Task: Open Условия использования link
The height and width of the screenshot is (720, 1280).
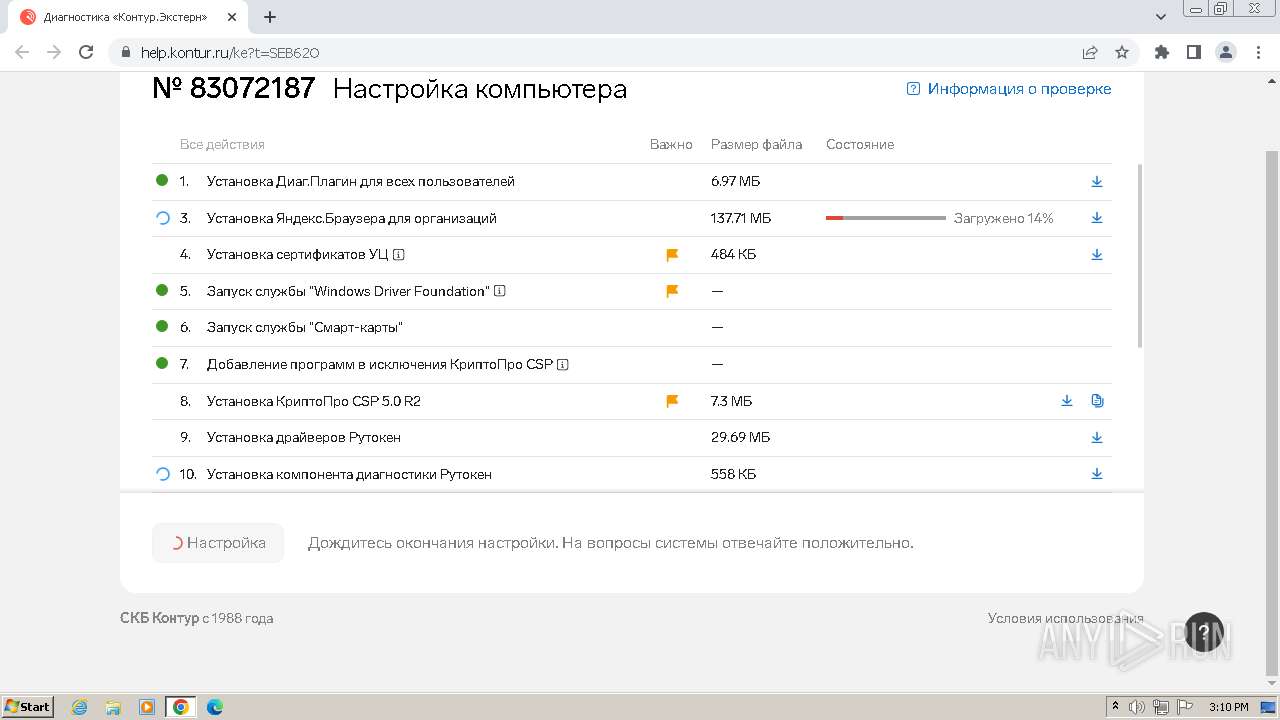Action: click(1065, 618)
